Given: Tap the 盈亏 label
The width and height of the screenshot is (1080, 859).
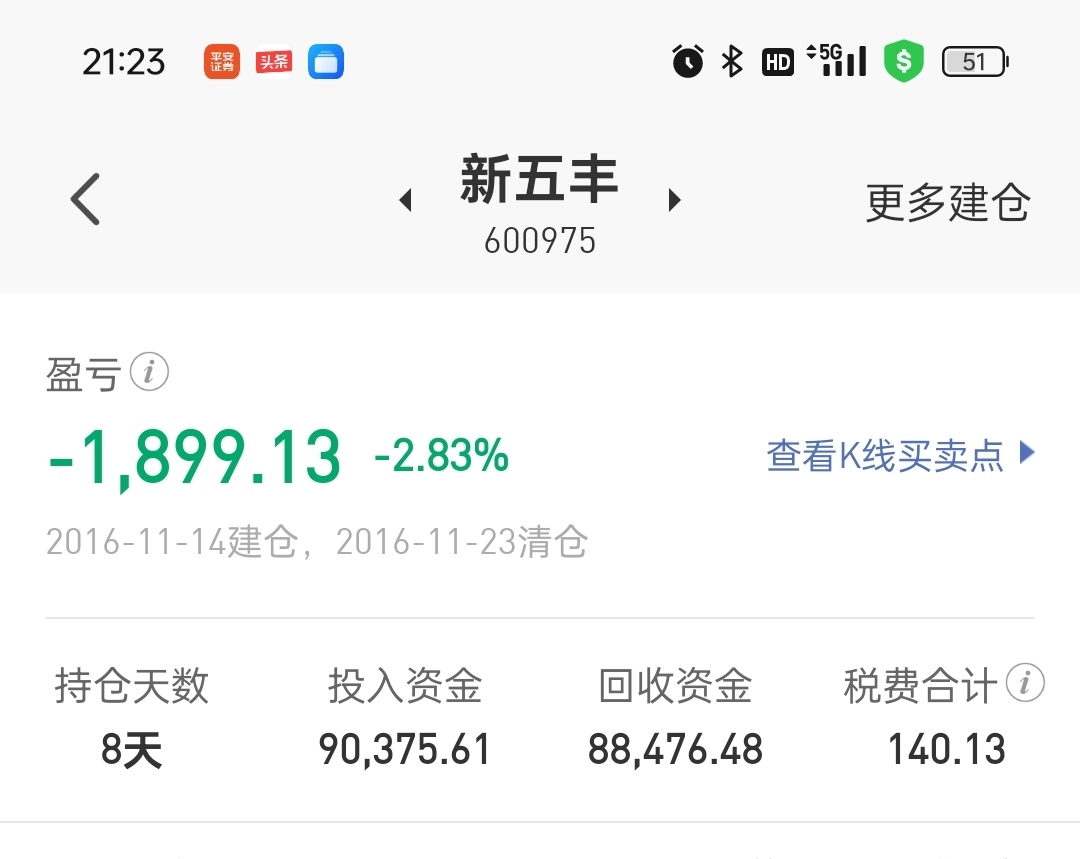Looking at the screenshot, I should point(83,374).
